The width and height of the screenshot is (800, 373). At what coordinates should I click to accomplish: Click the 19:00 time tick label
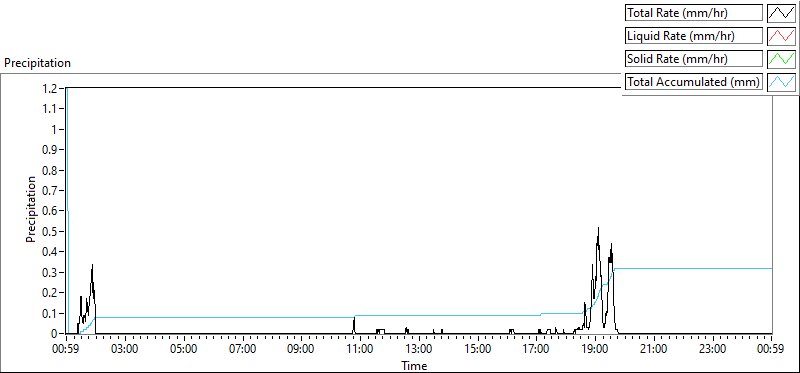coord(595,349)
